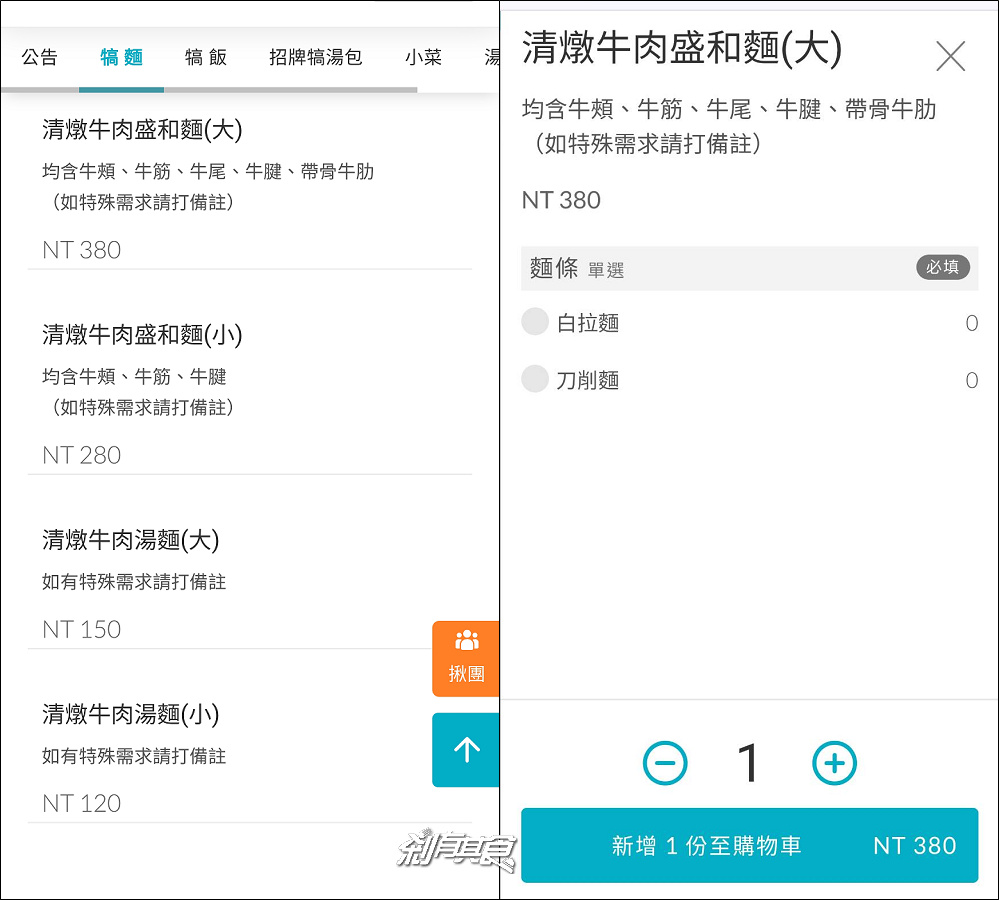Open the 揪團 group order button
Screen dimensions: 1000x900
[466, 658]
